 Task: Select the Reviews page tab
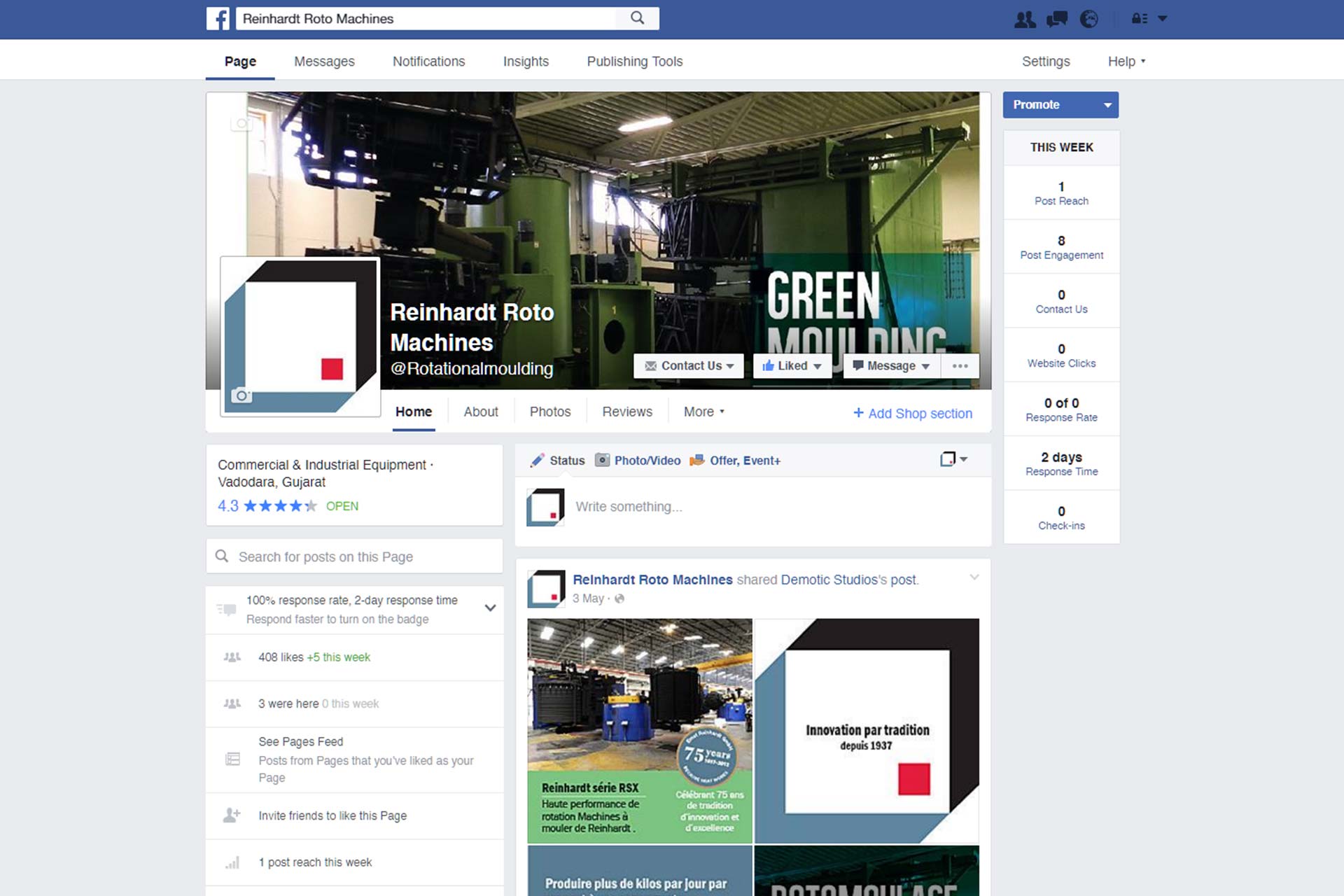[x=627, y=412]
